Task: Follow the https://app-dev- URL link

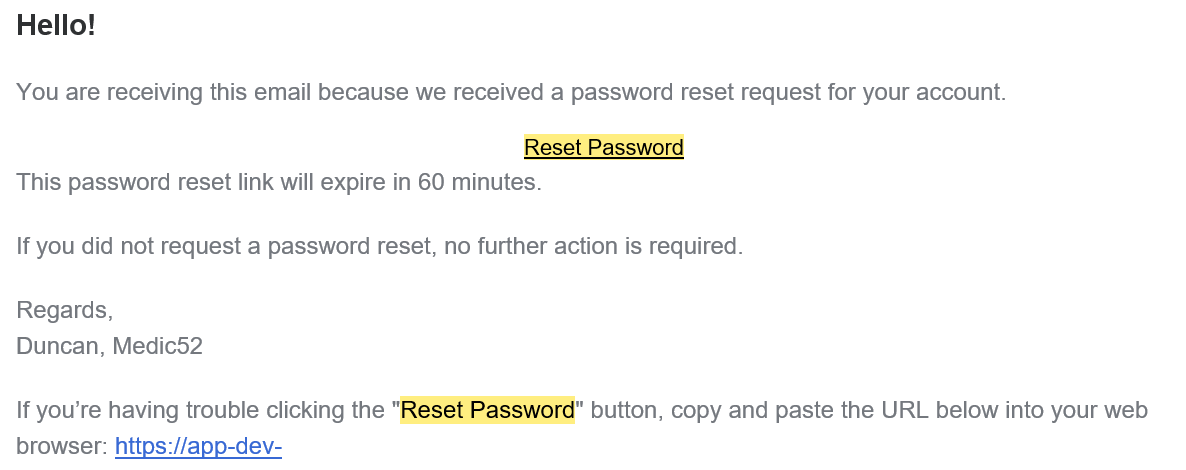Action: (x=198, y=447)
